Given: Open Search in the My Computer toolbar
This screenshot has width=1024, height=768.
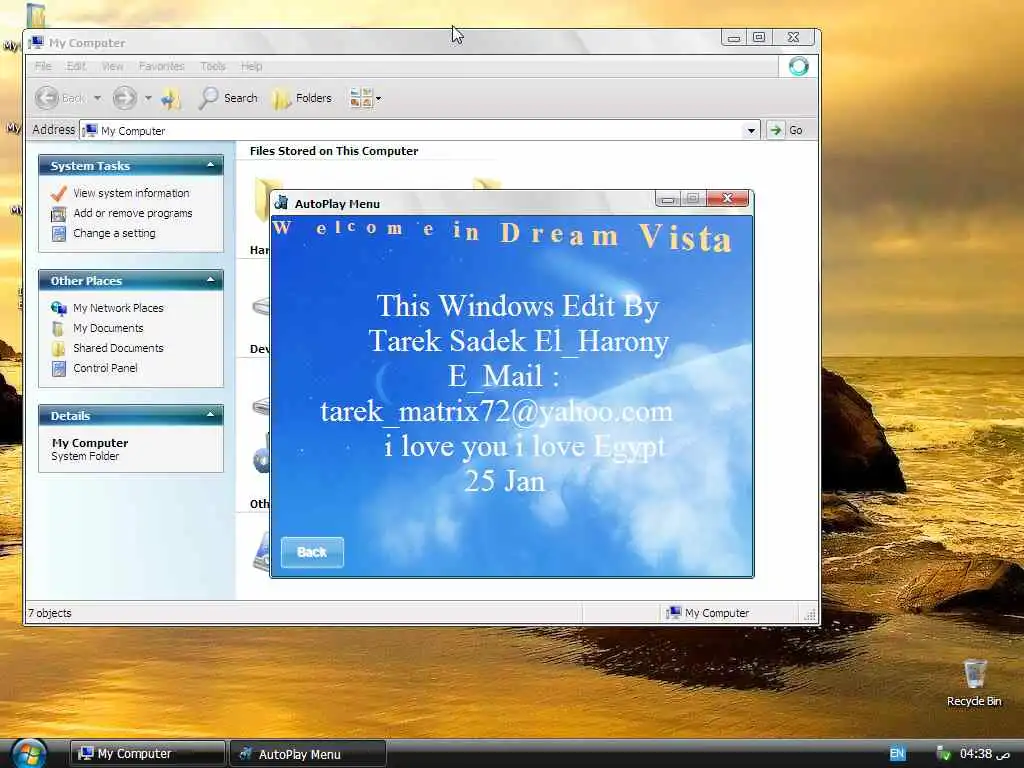Looking at the screenshot, I should coord(229,98).
